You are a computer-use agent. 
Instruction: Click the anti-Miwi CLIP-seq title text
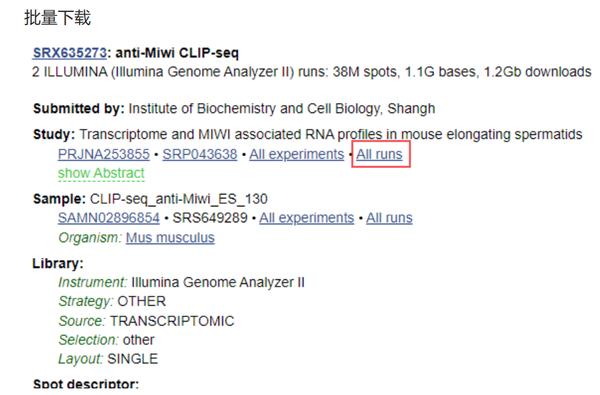point(177,53)
